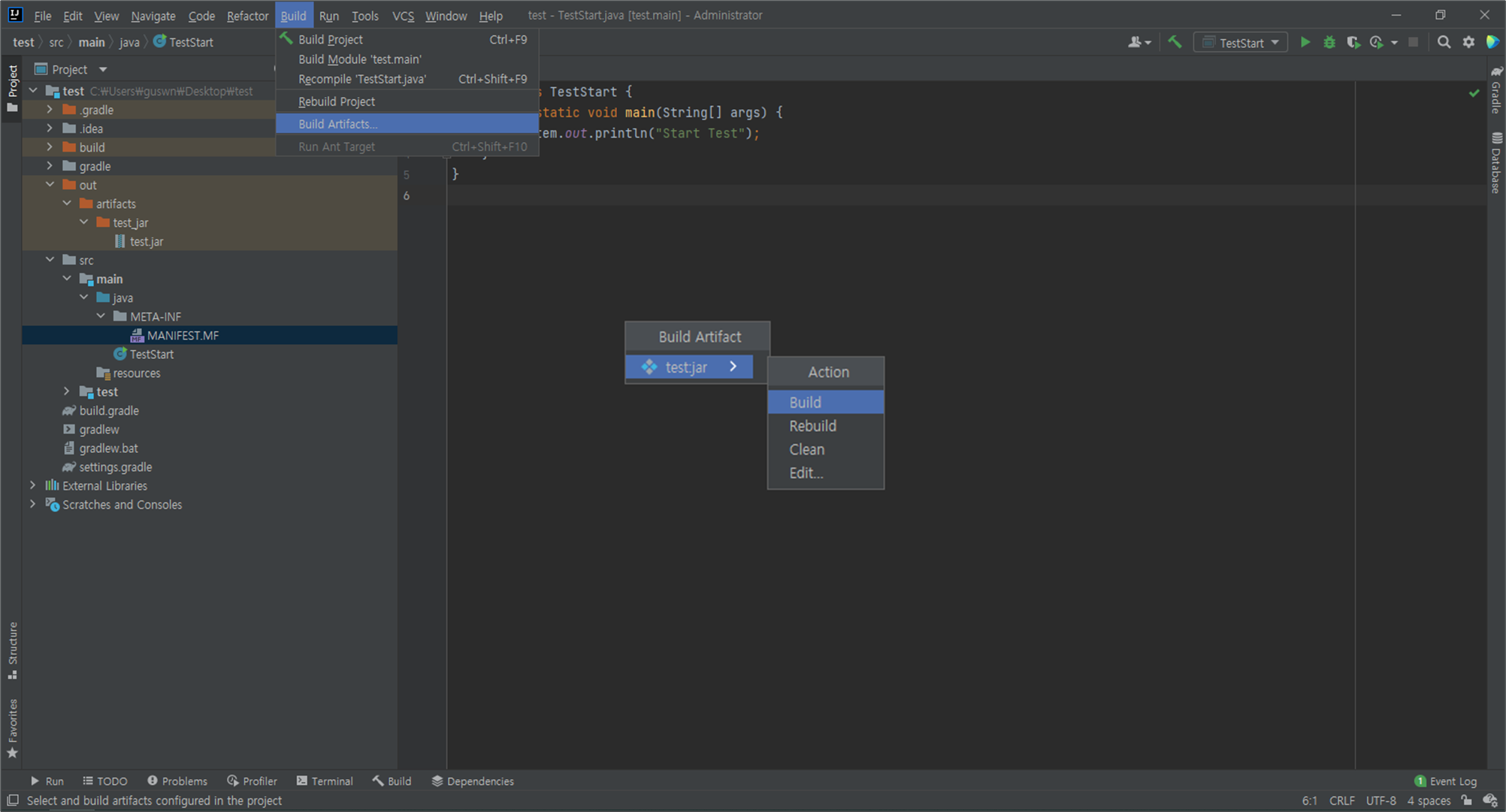The height and width of the screenshot is (812, 1506).
Task: Open the dropdown arrow beside the user icon
Action: click(x=1148, y=43)
